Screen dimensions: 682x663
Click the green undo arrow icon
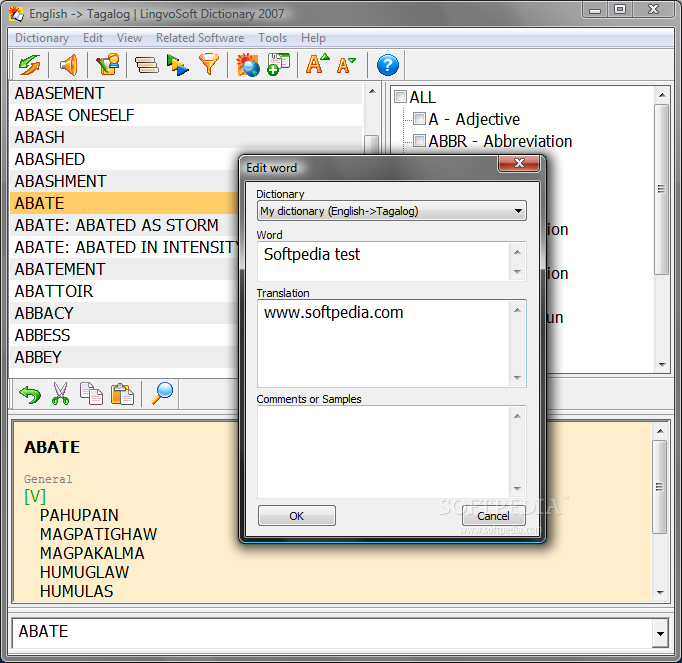[x=30, y=395]
